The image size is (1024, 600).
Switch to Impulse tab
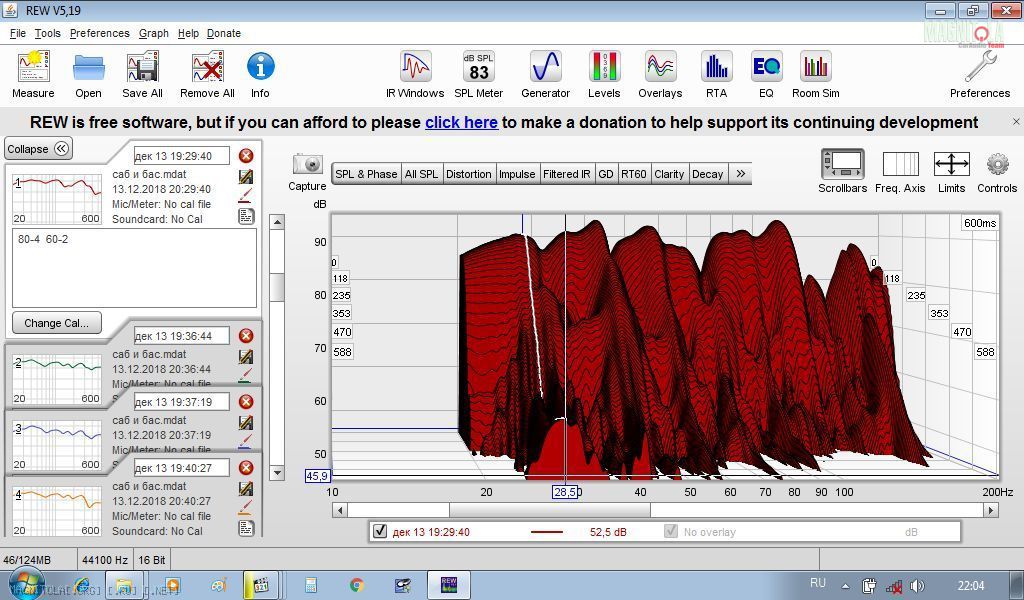[517, 174]
